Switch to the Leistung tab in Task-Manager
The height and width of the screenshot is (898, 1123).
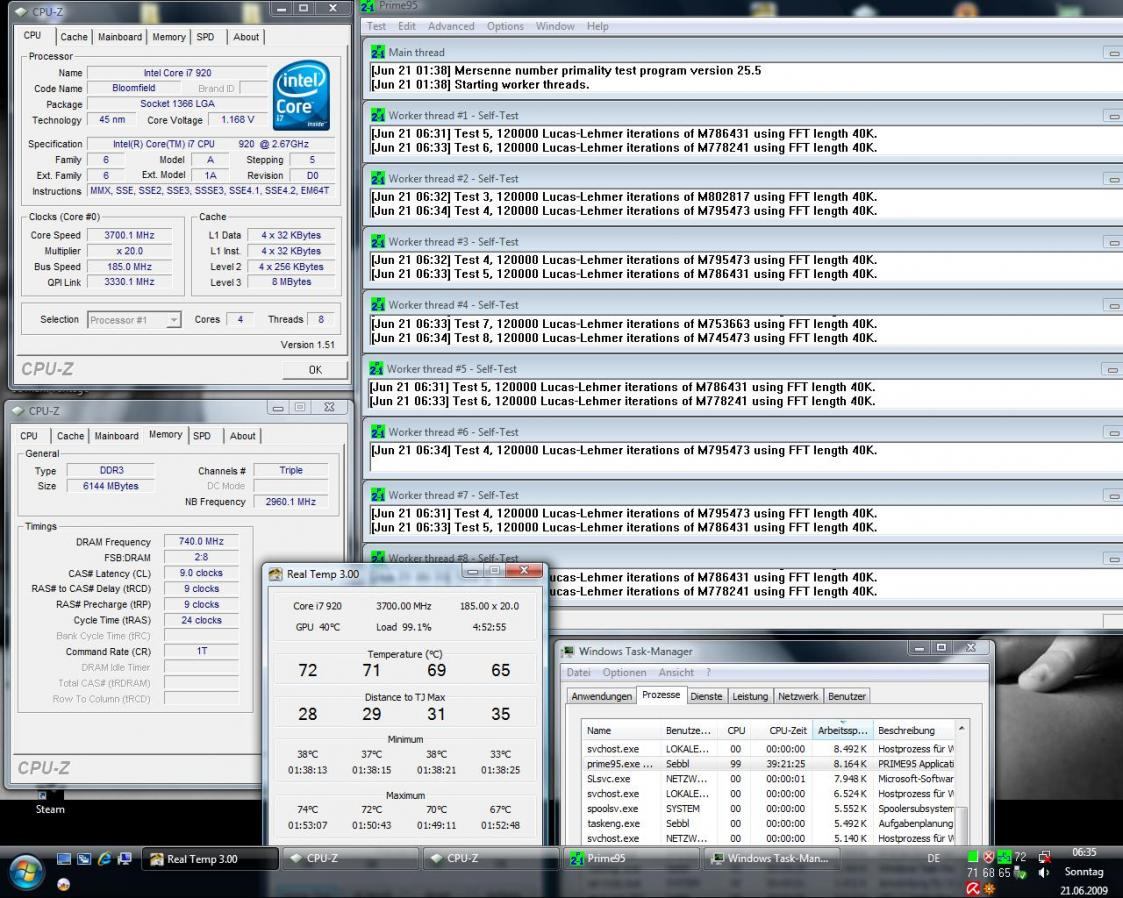(x=750, y=696)
